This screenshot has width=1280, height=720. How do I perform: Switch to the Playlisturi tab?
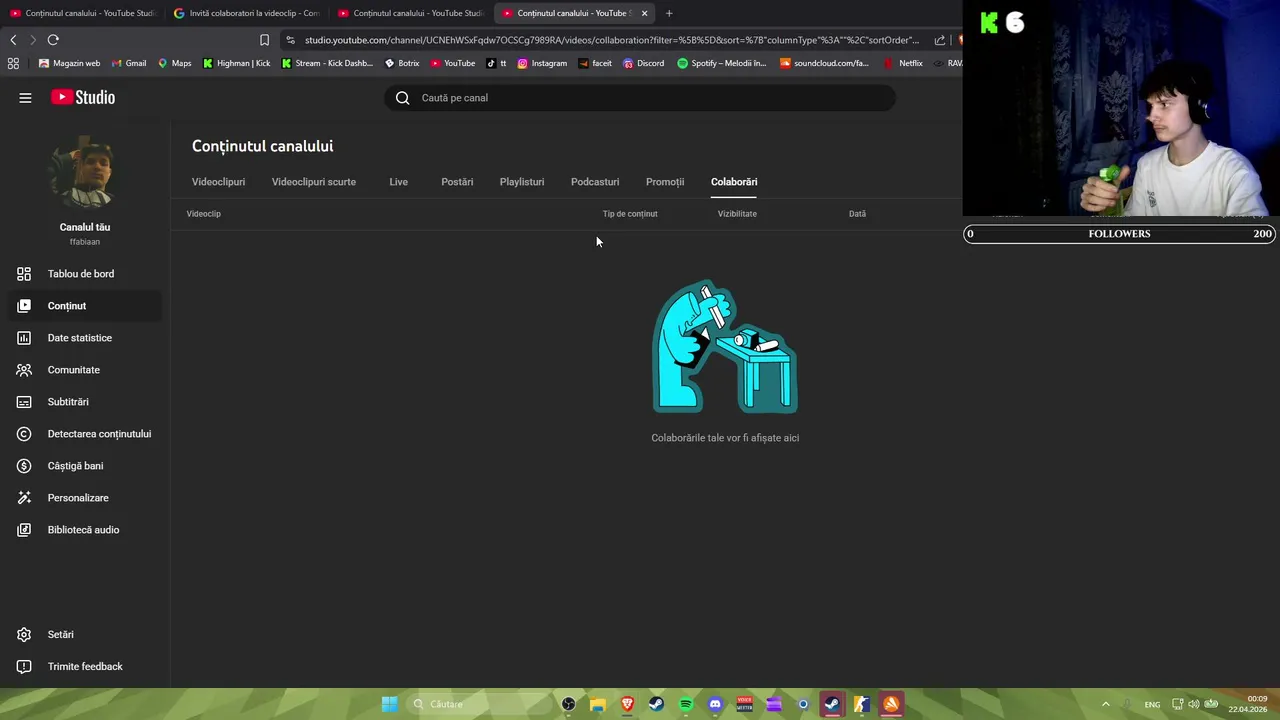click(x=522, y=182)
